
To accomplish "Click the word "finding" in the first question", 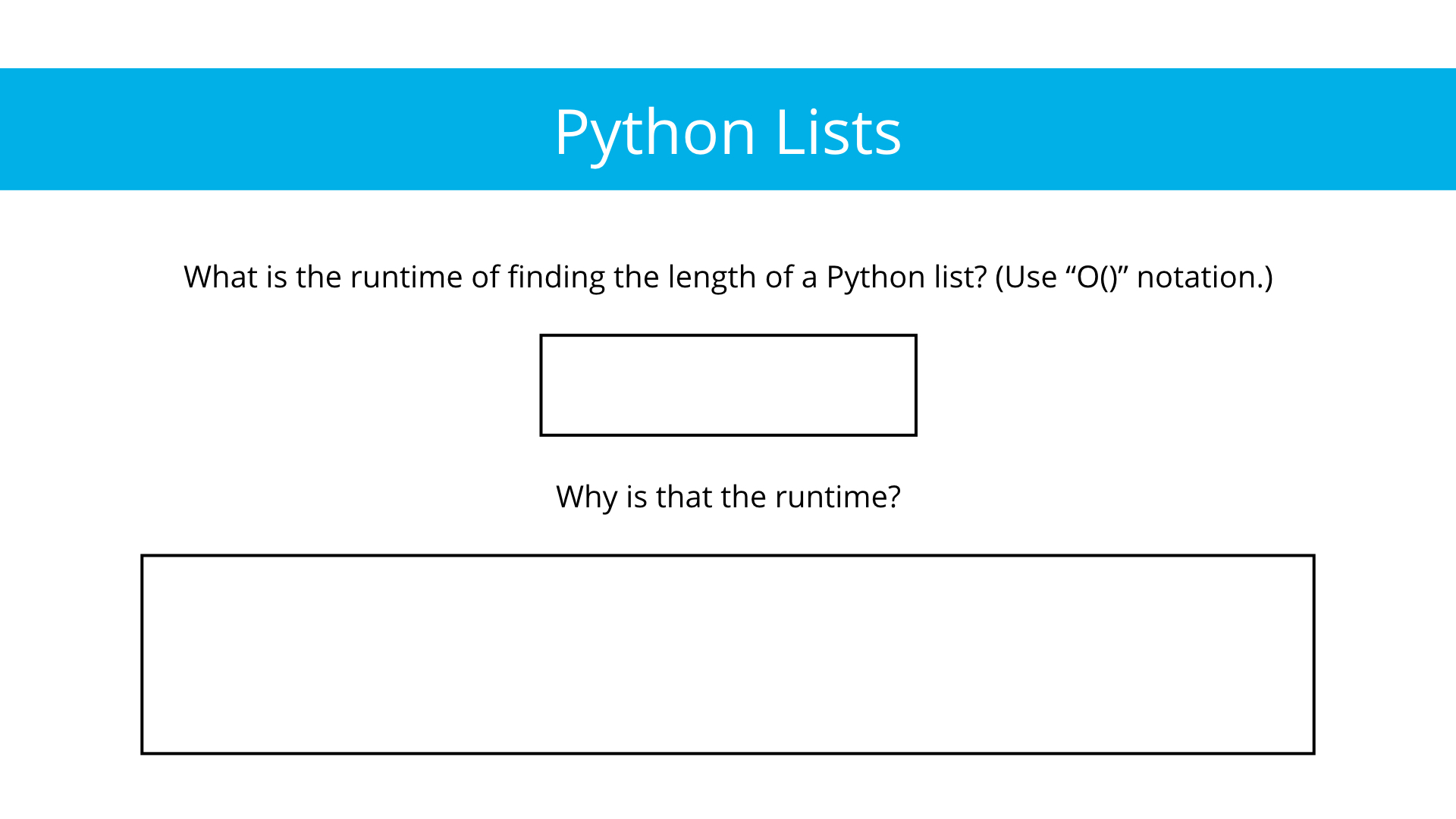I will [556, 278].
